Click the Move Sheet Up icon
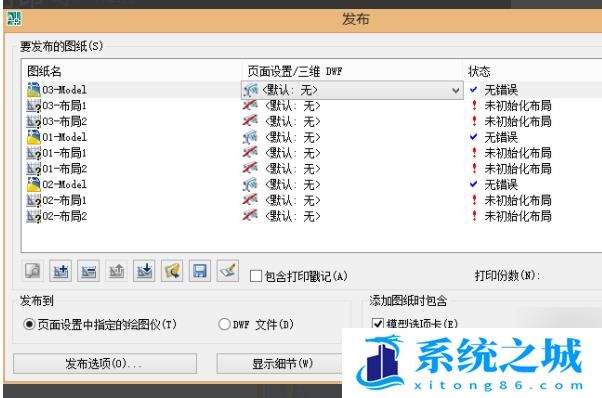This screenshot has height=398, width=602. pos(116,271)
